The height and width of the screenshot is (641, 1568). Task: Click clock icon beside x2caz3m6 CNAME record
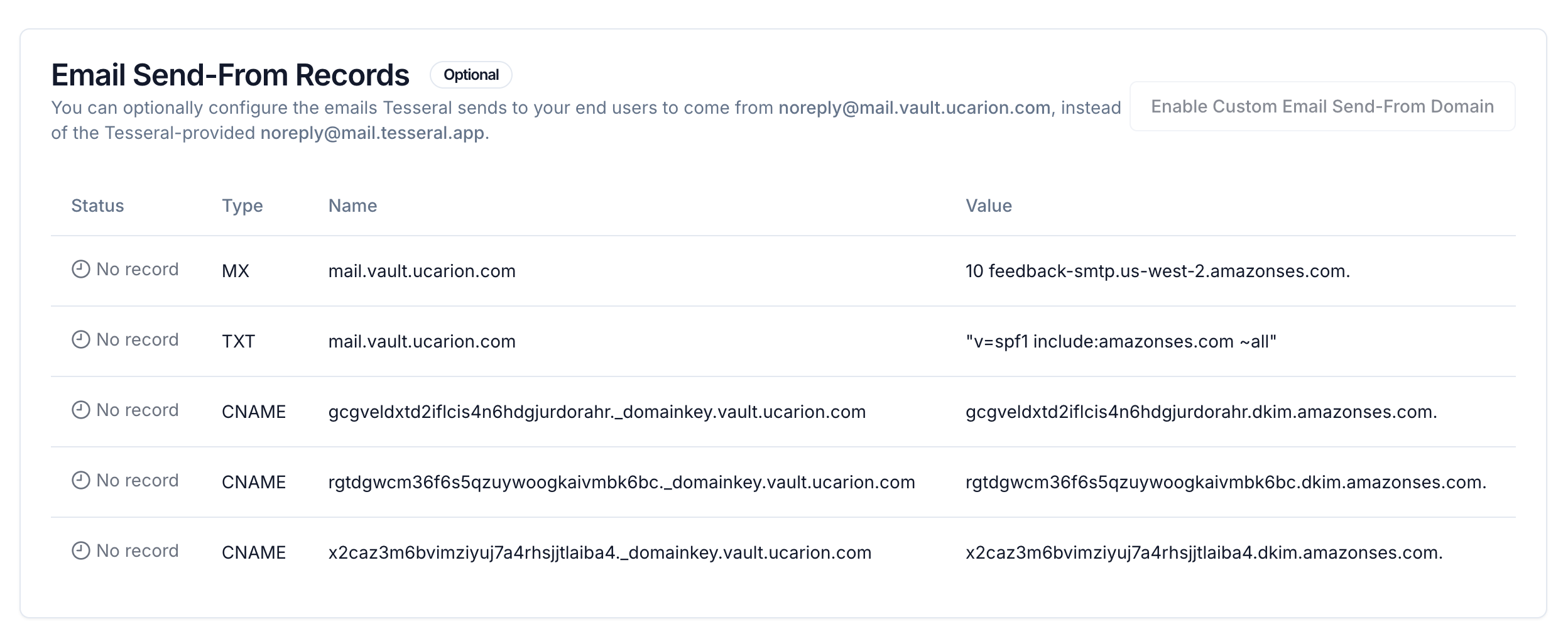pos(80,551)
